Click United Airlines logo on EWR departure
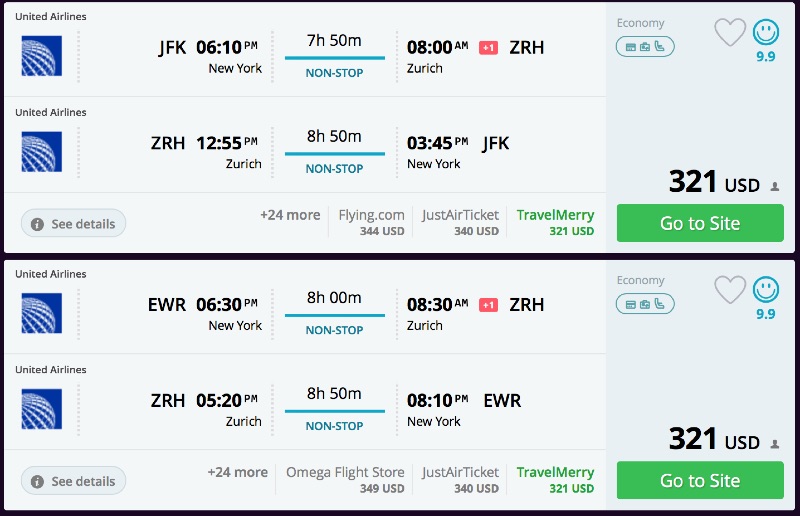This screenshot has width=800, height=516. click(x=42, y=313)
